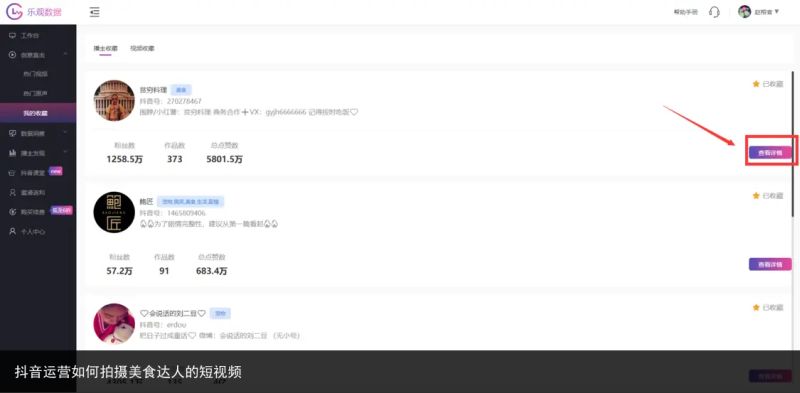
Task: Collapse the sidebar with hamburger icon
Action: coord(94,12)
